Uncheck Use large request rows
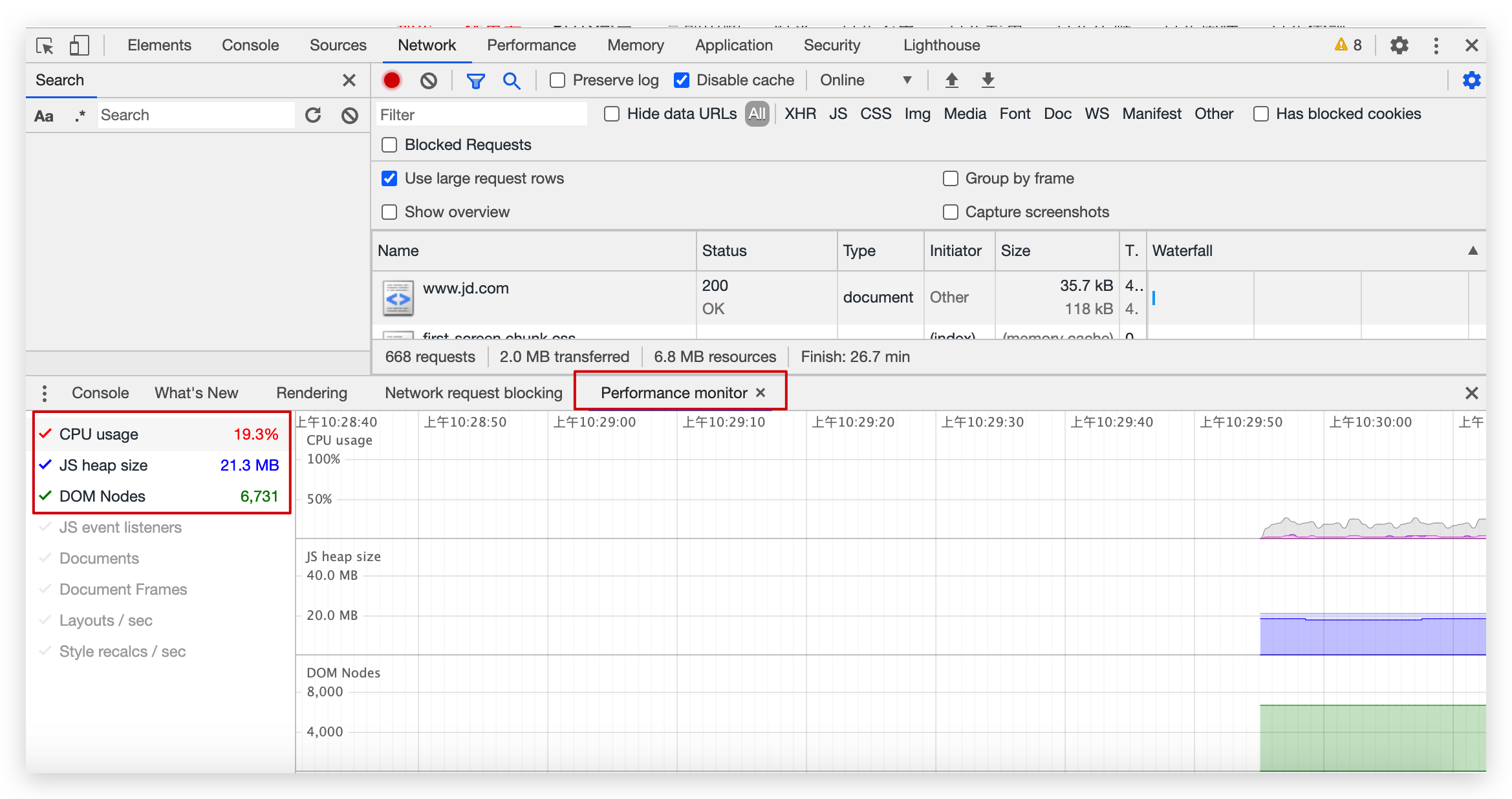This screenshot has height=799, width=1512. point(389,178)
